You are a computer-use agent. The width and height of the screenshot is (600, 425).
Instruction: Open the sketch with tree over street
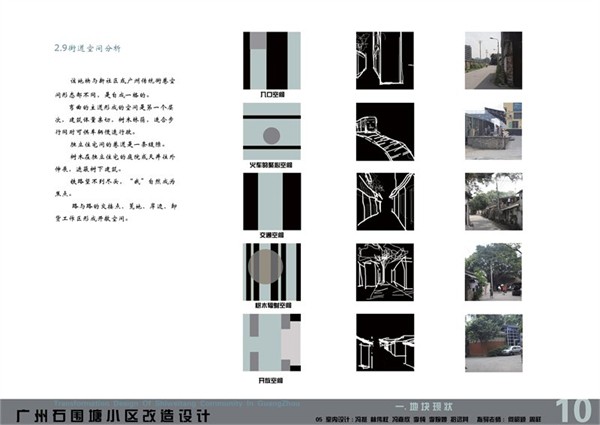pos(384,272)
